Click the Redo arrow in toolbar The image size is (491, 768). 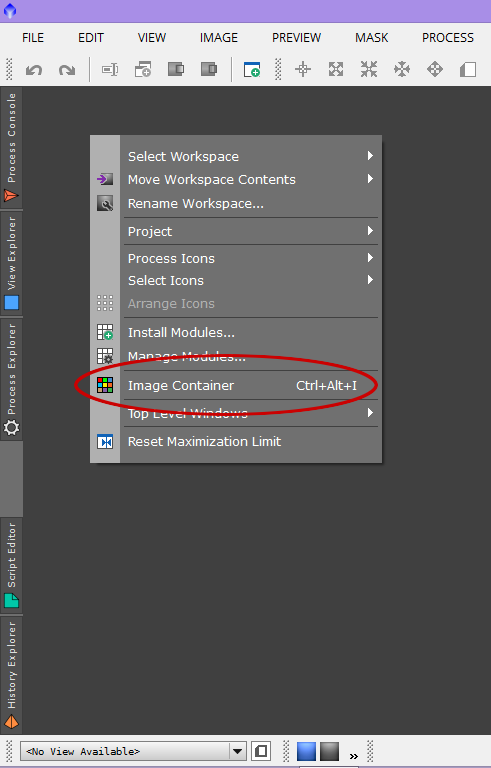(x=67, y=70)
